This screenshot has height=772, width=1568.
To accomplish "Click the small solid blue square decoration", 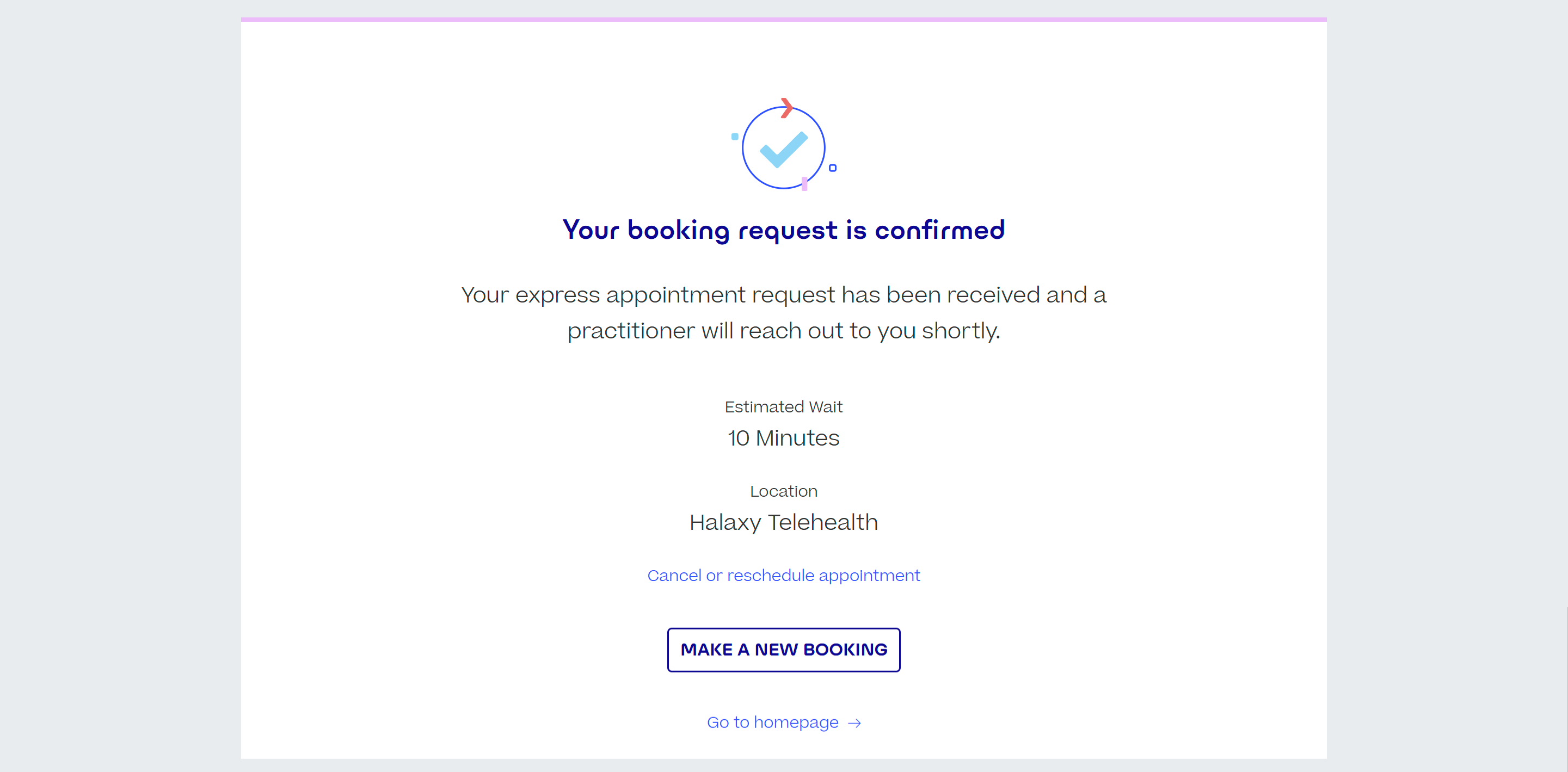I will click(735, 137).
